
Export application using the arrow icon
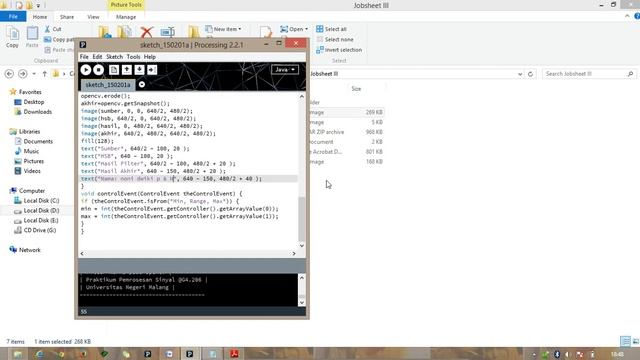(x=152, y=70)
